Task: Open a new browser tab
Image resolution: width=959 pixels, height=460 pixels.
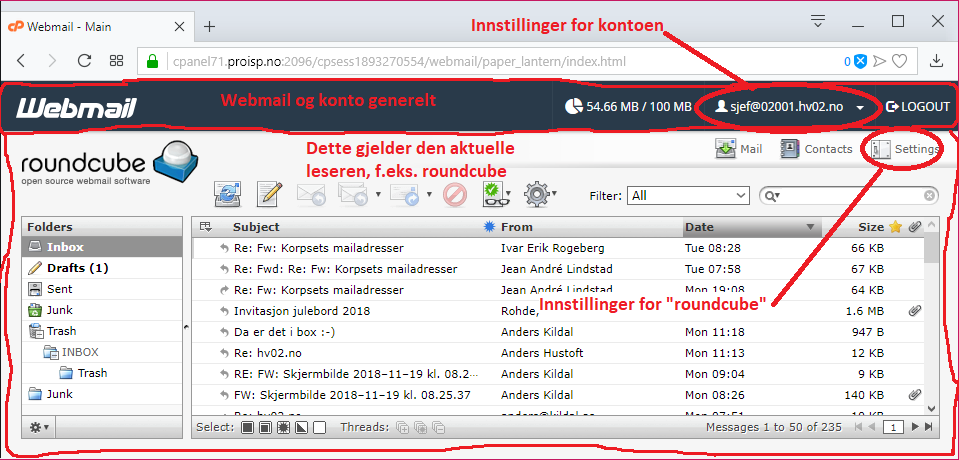Action: pyautogui.click(x=210, y=26)
